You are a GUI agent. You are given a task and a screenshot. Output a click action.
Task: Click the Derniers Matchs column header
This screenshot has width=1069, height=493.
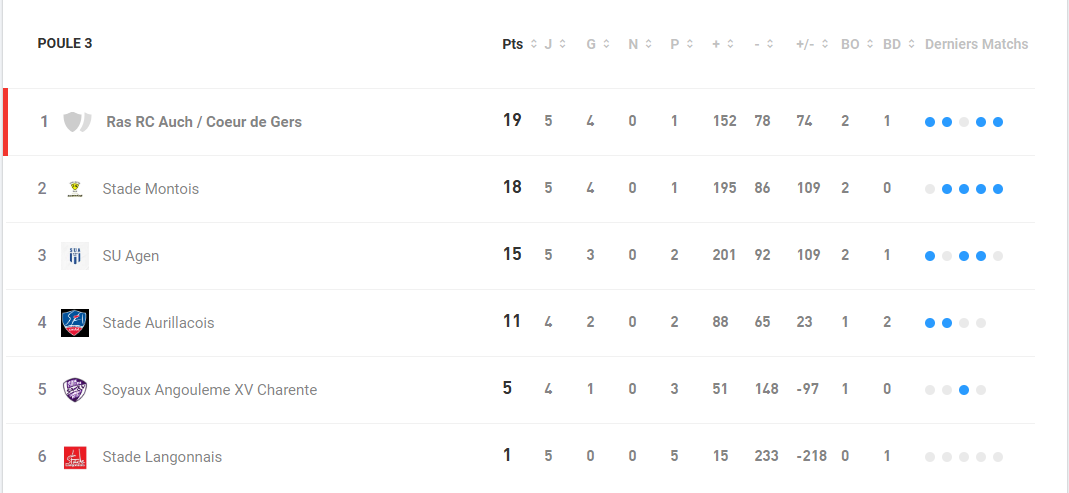[x=976, y=44]
